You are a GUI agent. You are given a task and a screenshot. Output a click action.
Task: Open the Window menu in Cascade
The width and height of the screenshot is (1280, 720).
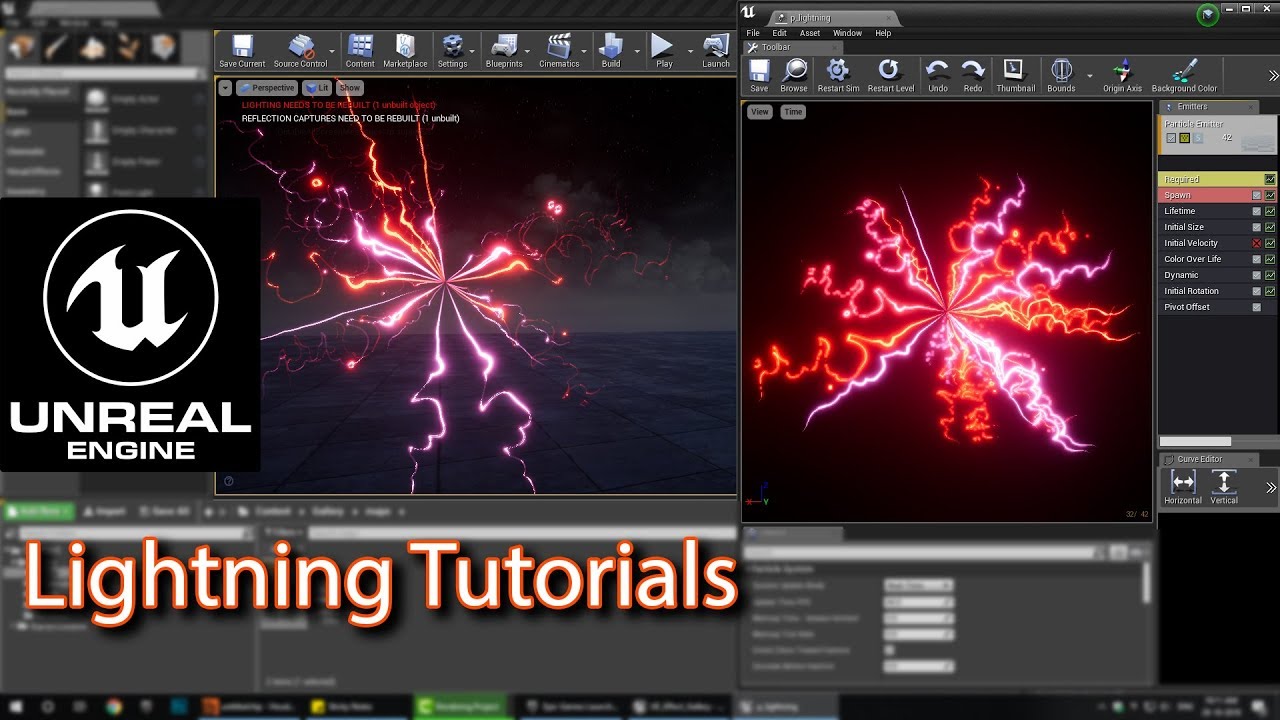[x=847, y=33]
